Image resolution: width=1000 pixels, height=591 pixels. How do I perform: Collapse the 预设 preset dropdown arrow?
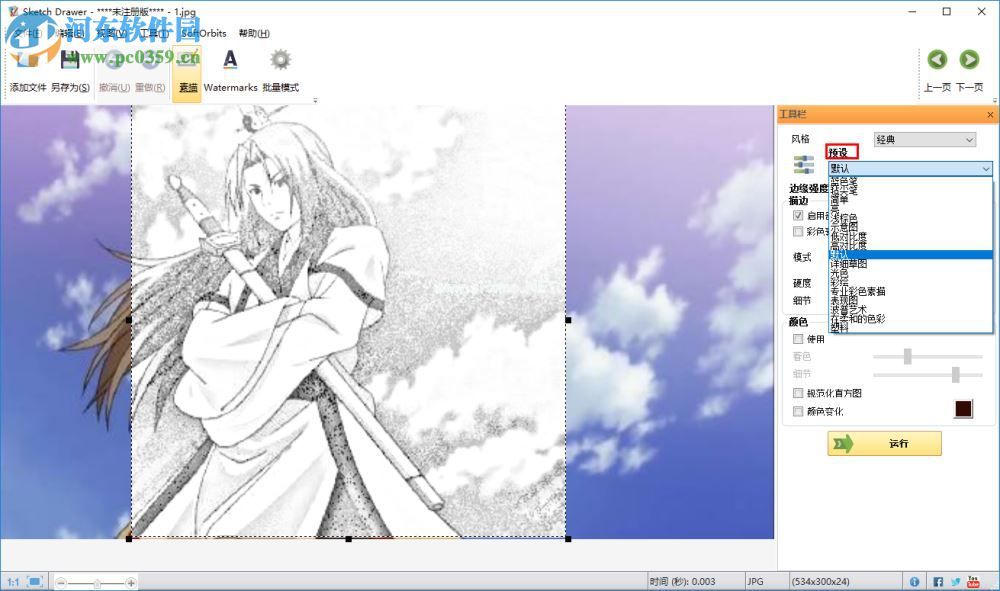point(985,169)
